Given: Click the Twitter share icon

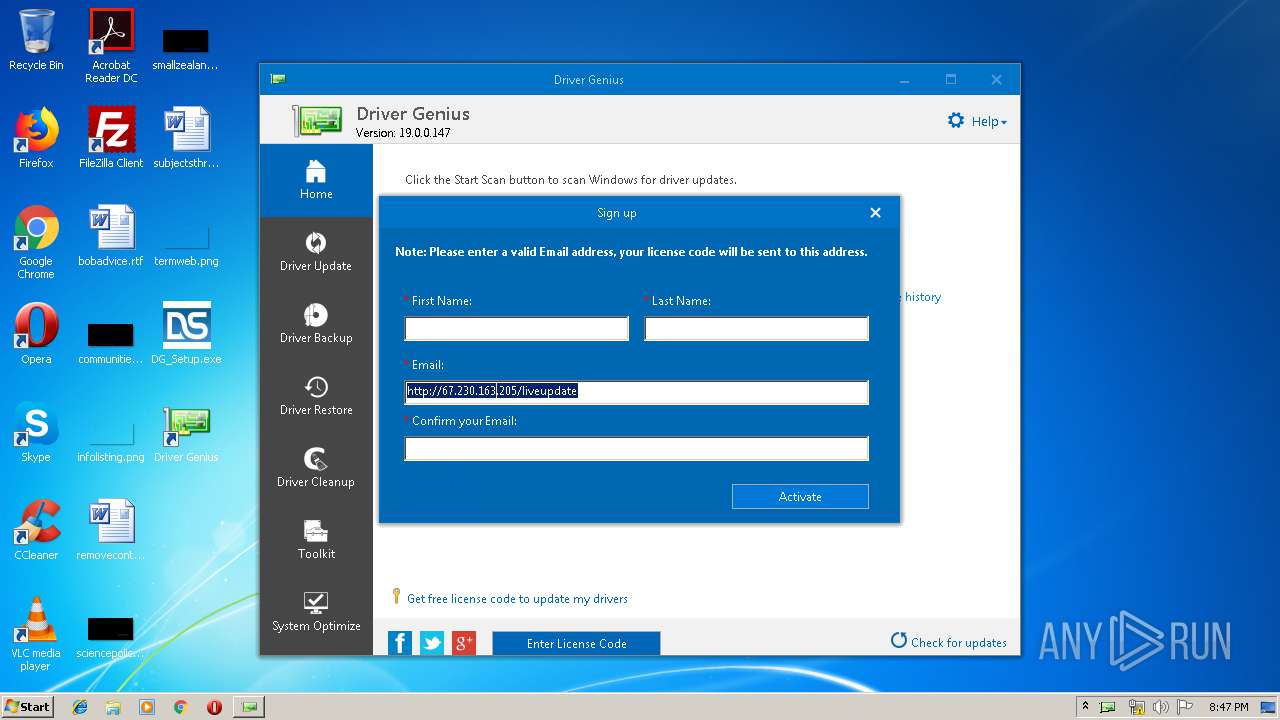Looking at the screenshot, I should pyautogui.click(x=432, y=643).
